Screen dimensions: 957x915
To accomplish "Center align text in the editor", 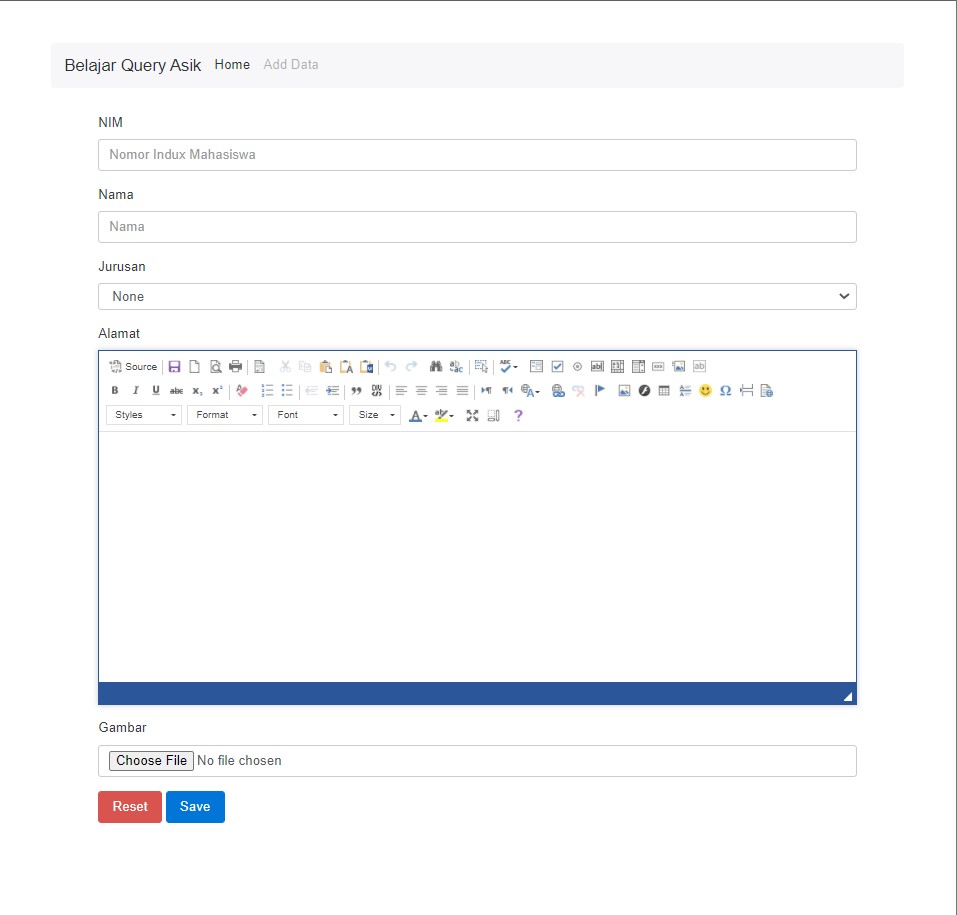I will (x=421, y=391).
